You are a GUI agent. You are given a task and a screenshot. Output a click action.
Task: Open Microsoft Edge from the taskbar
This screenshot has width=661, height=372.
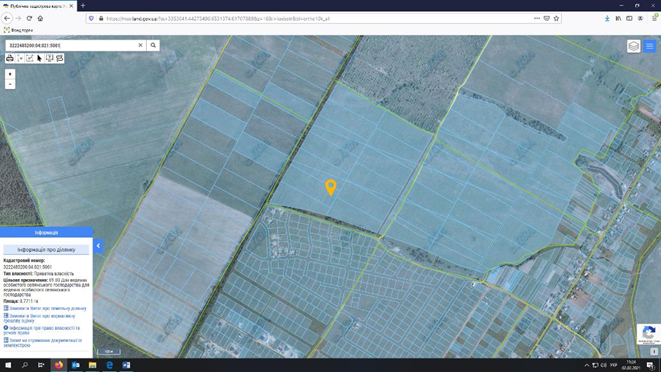pyautogui.click(x=109, y=365)
